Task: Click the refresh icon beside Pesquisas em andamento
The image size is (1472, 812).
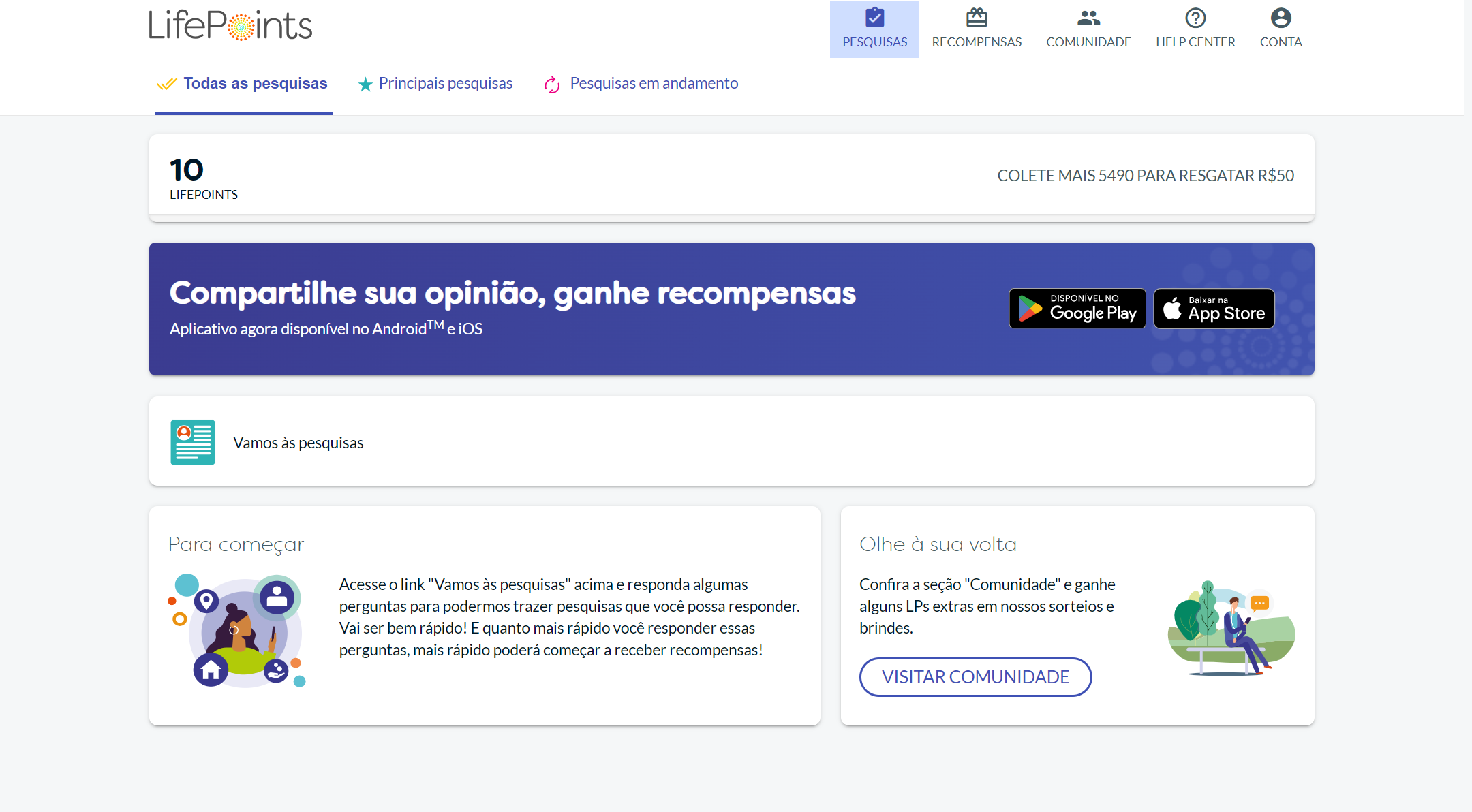Action: pos(552,84)
